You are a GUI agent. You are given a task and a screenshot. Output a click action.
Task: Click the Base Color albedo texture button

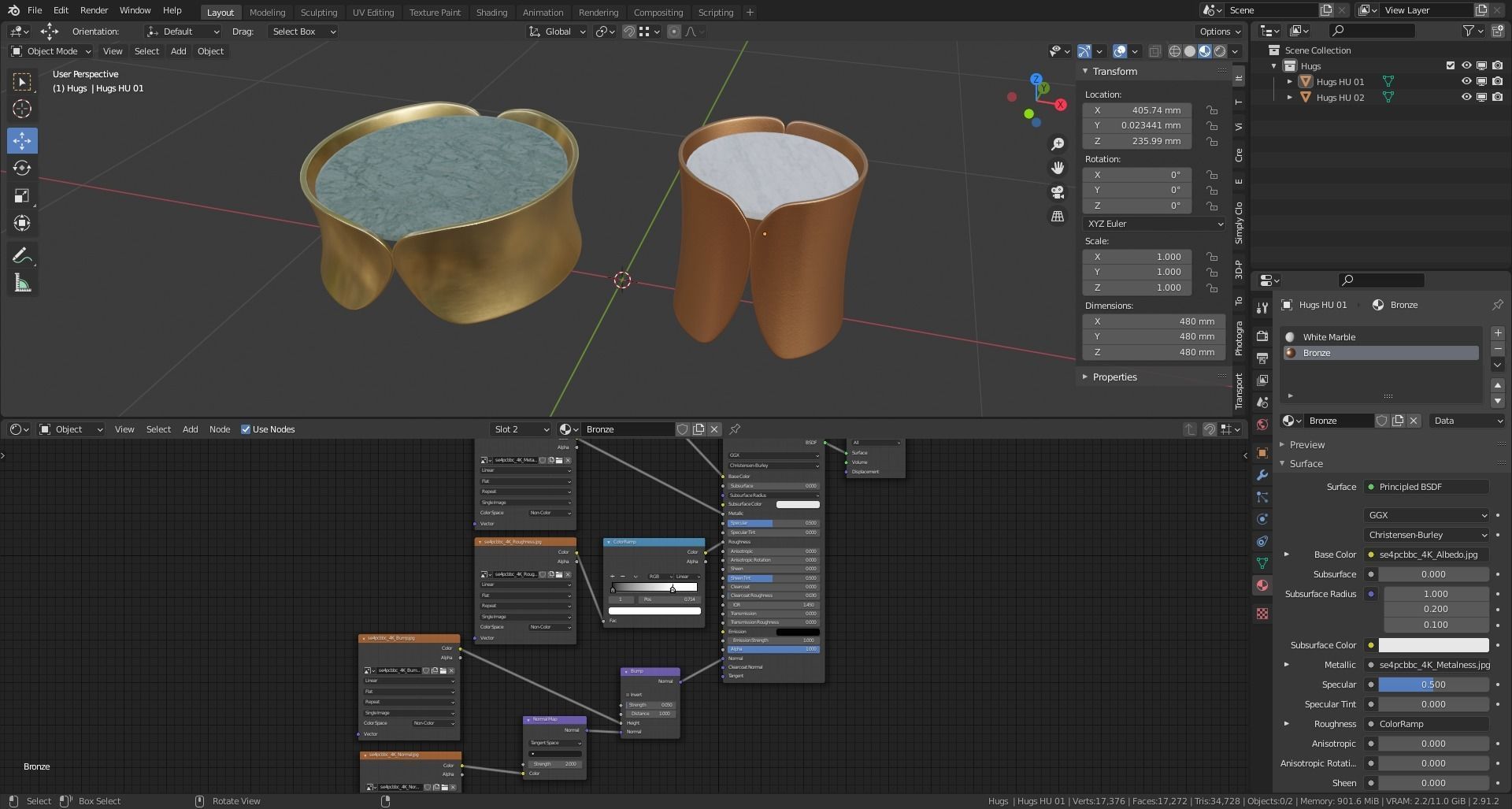[x=1426, y=555]
